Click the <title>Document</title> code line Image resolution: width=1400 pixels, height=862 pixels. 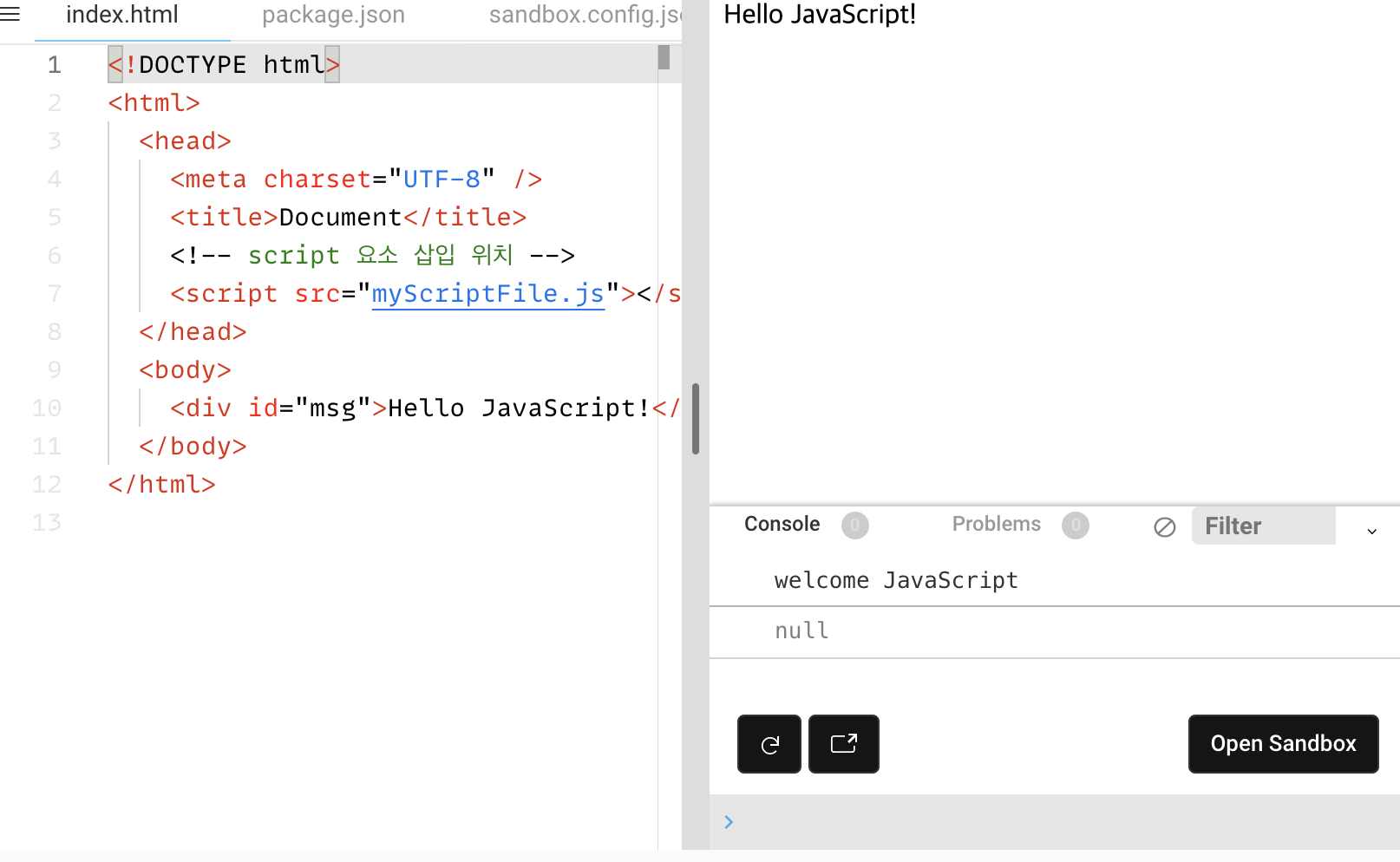pyautogui.click(x=349, y=217)
